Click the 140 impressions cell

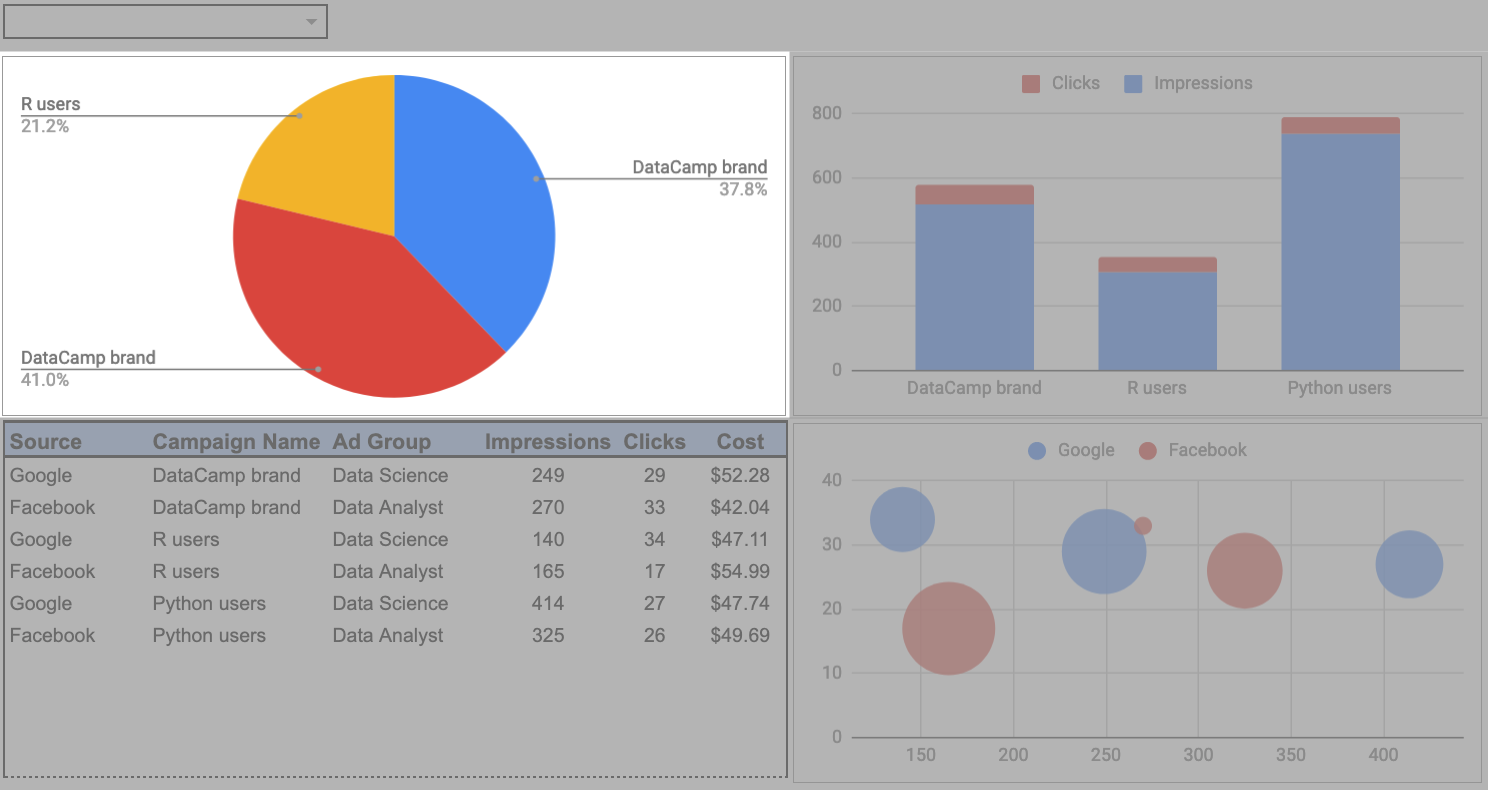pyautogui.click(x=548, y=540)
